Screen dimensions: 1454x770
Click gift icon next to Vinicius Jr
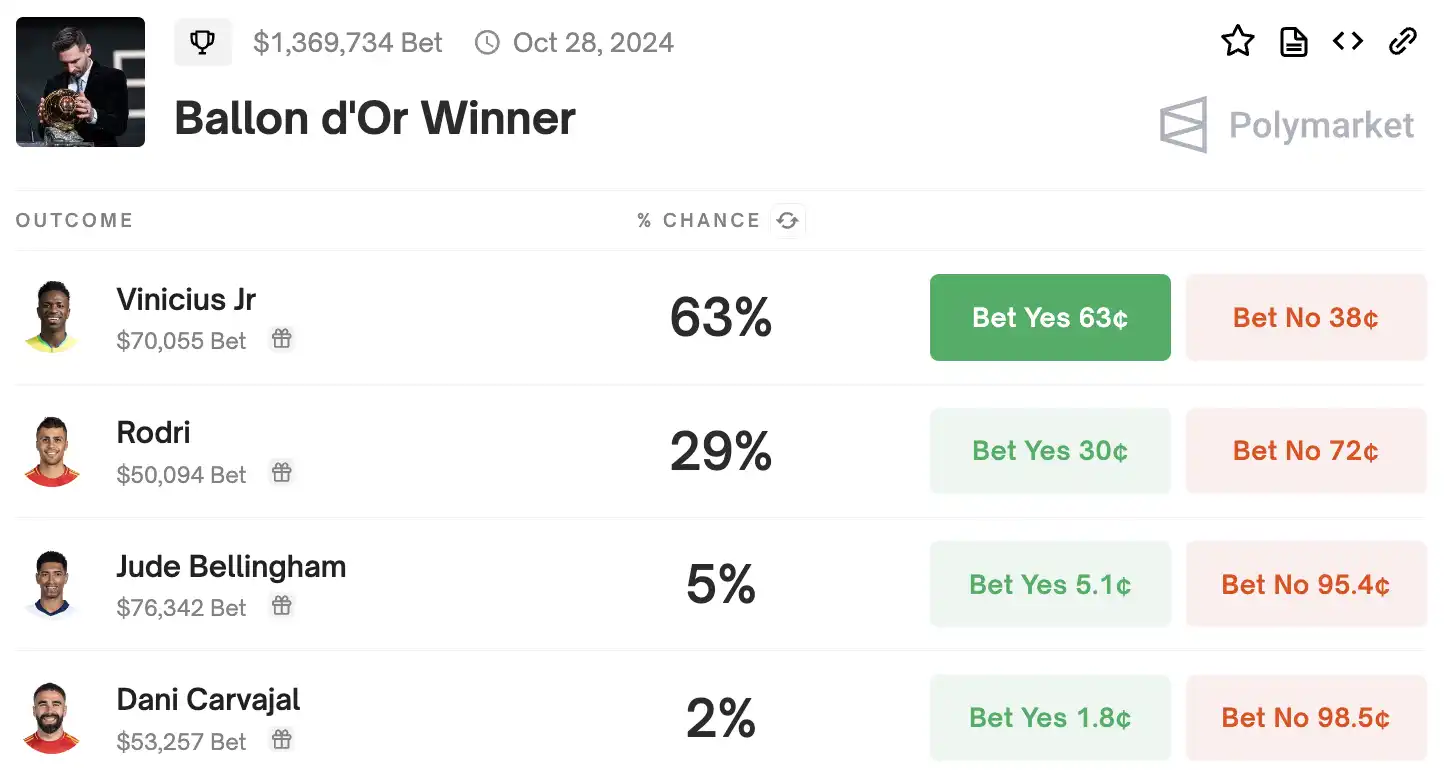point(282,339)
